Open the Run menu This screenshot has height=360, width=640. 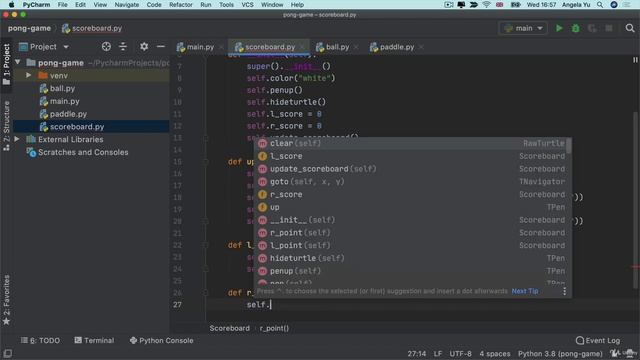pos(206,5)
